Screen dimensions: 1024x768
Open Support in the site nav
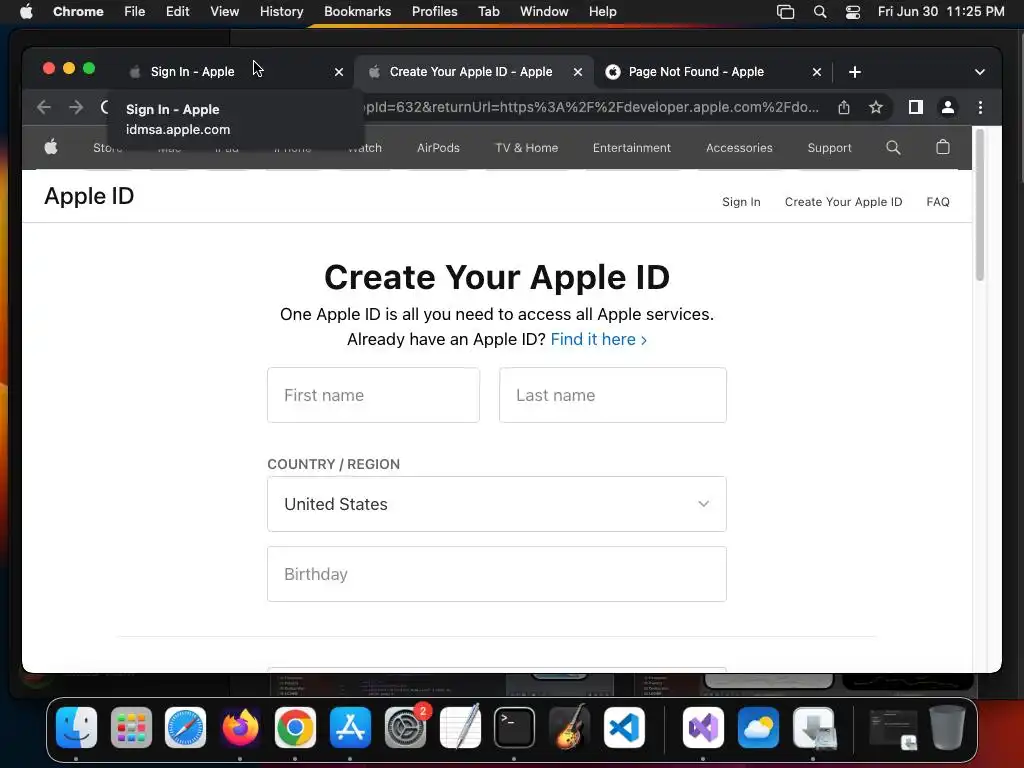829,148
